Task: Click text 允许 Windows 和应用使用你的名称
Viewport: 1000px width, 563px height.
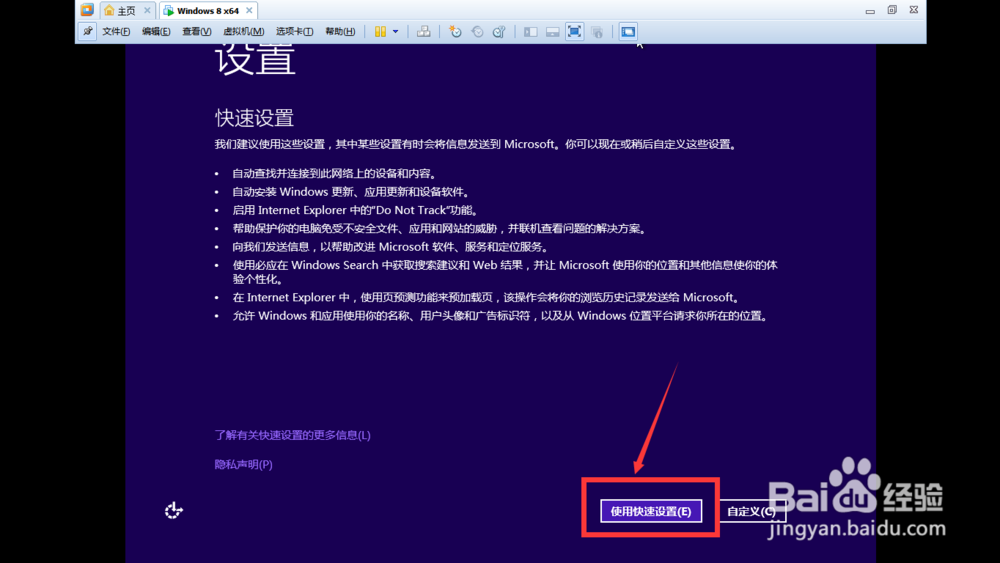Action: (x=501, y=316)
